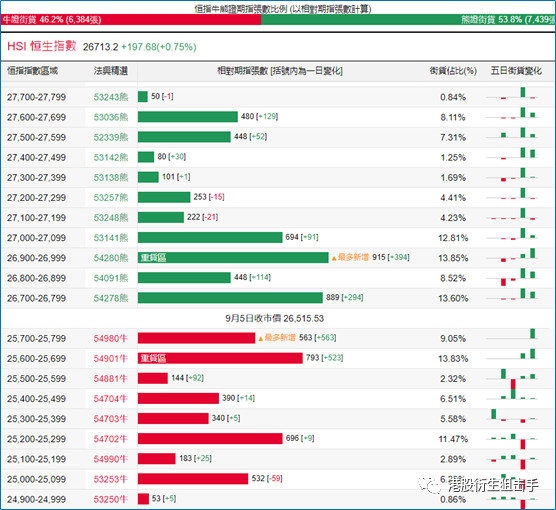Click the HSI 恒生指數 title

[x=42, y=46]
